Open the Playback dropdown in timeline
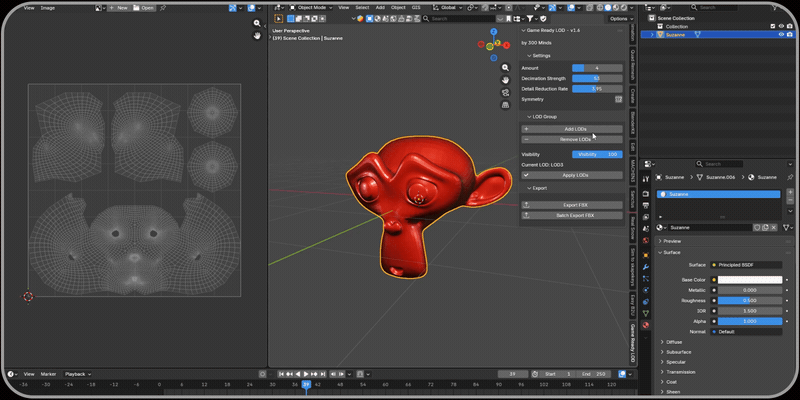800x400 pixels. tap(77, 374)
